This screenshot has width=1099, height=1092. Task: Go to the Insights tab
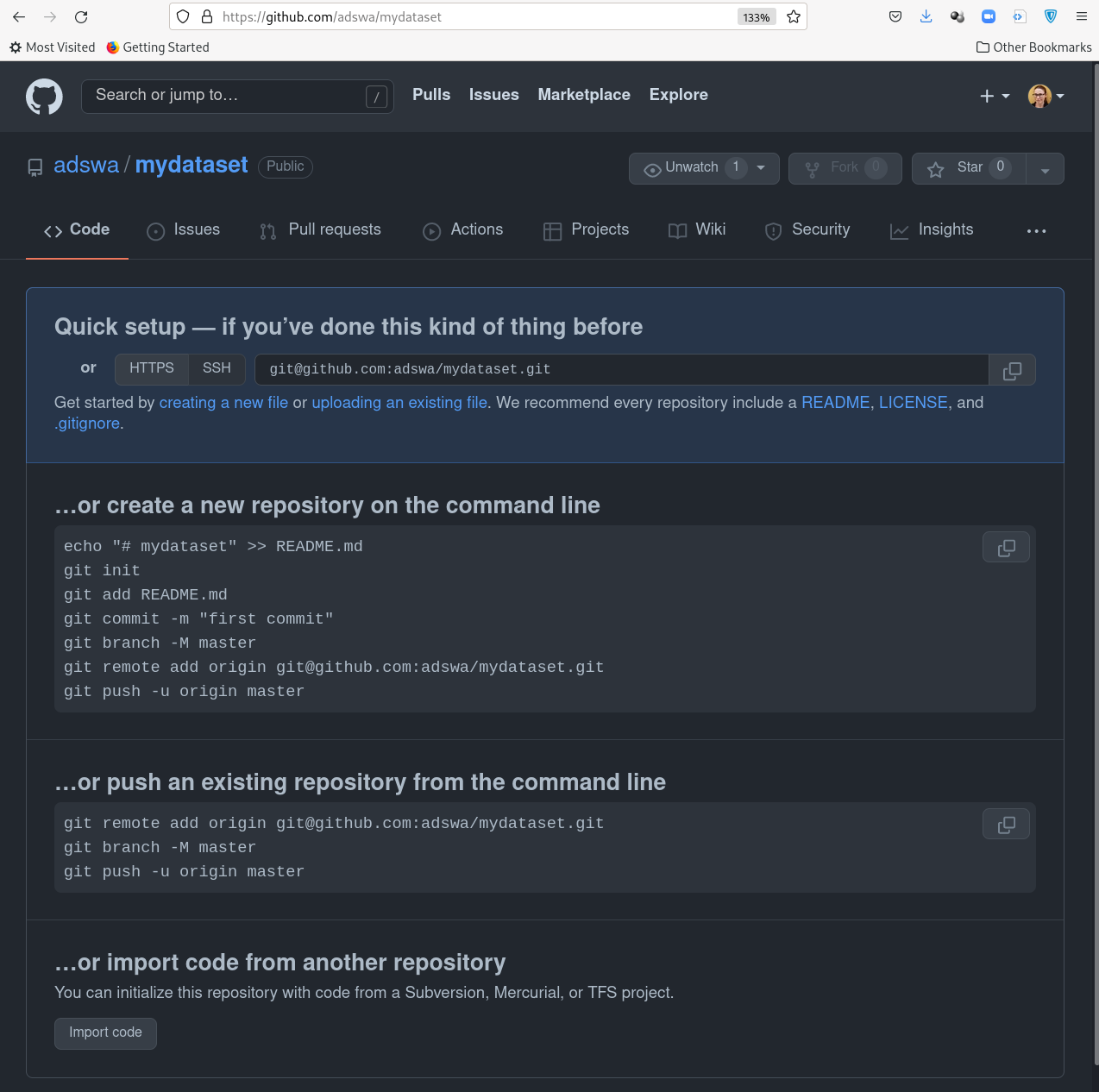coord(932,230)
